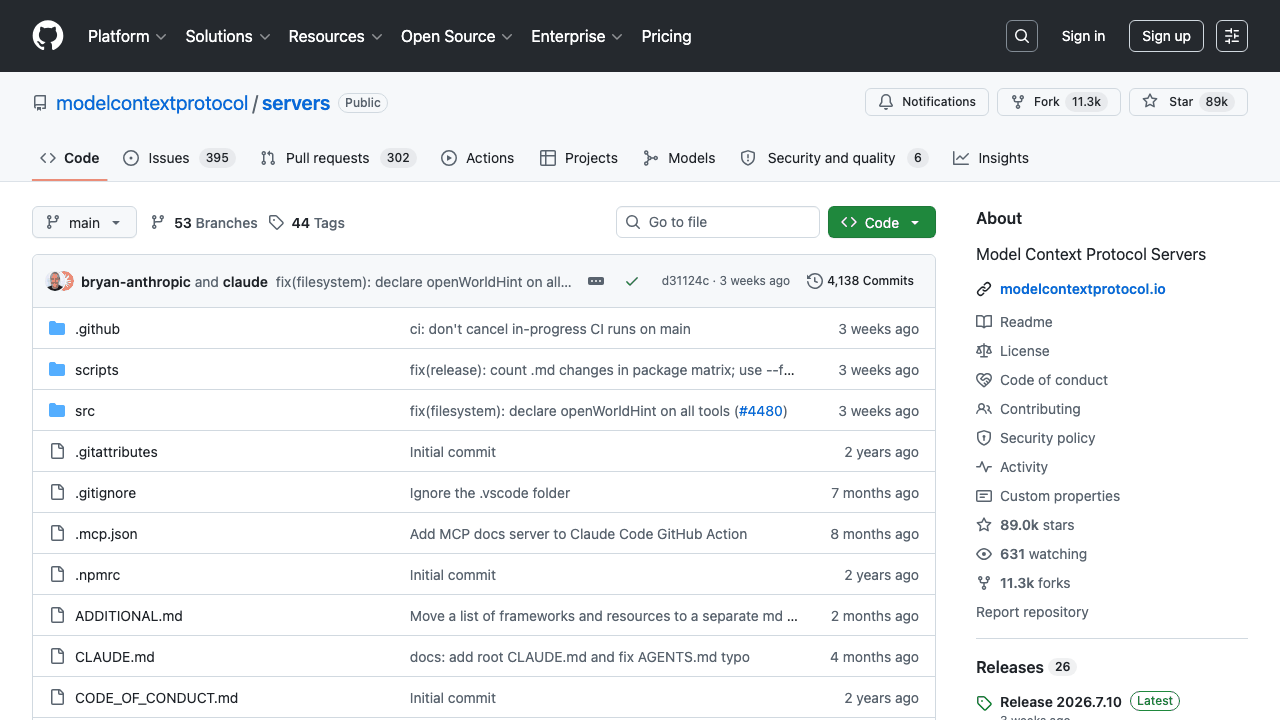Click the file icon next to .mcp.json
Screen dimensions: 1280x720
57,534
